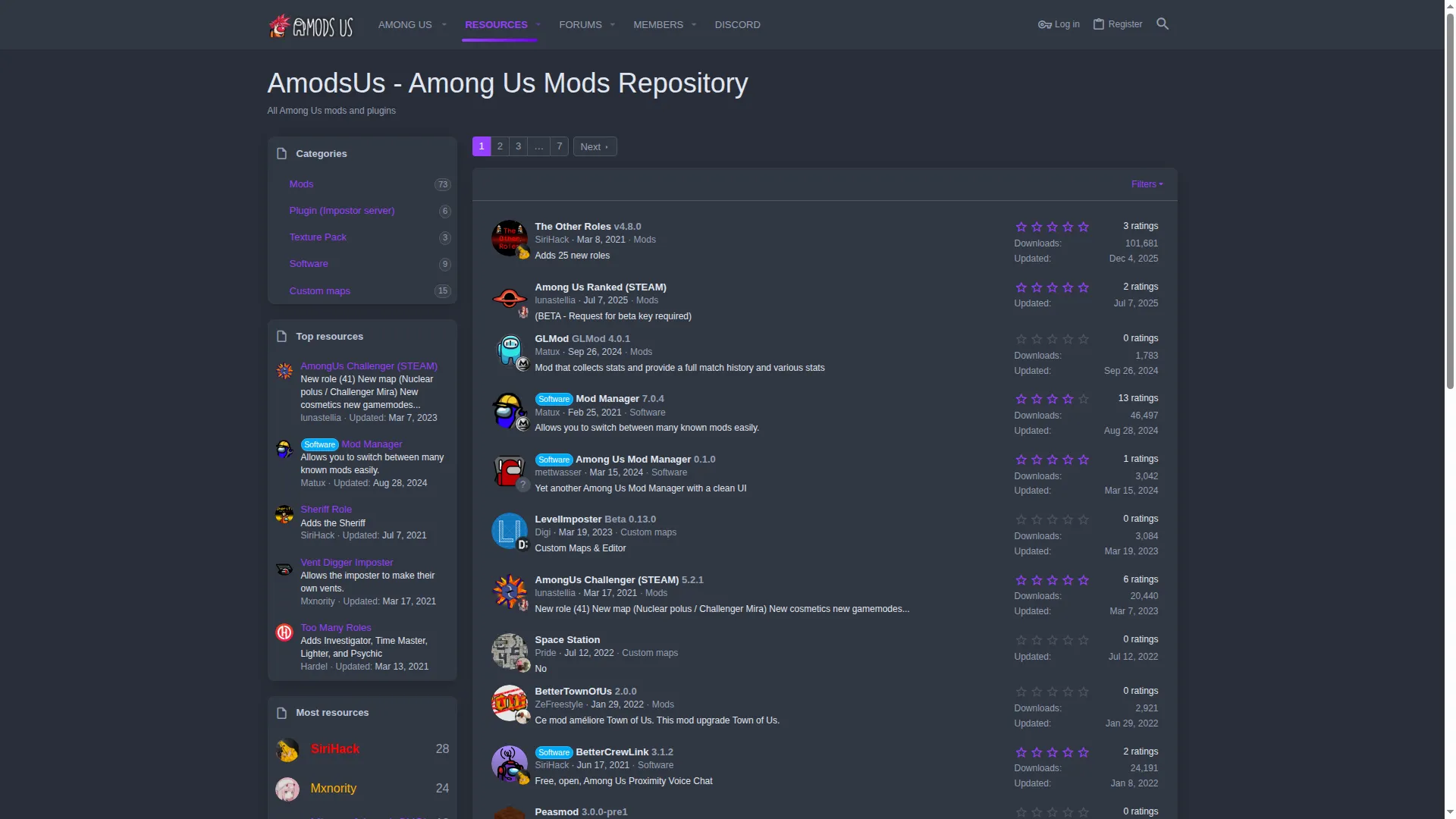Open Vent Digger Imposter link
This screenshot has width=1456, height=819.
click(347, 563)
